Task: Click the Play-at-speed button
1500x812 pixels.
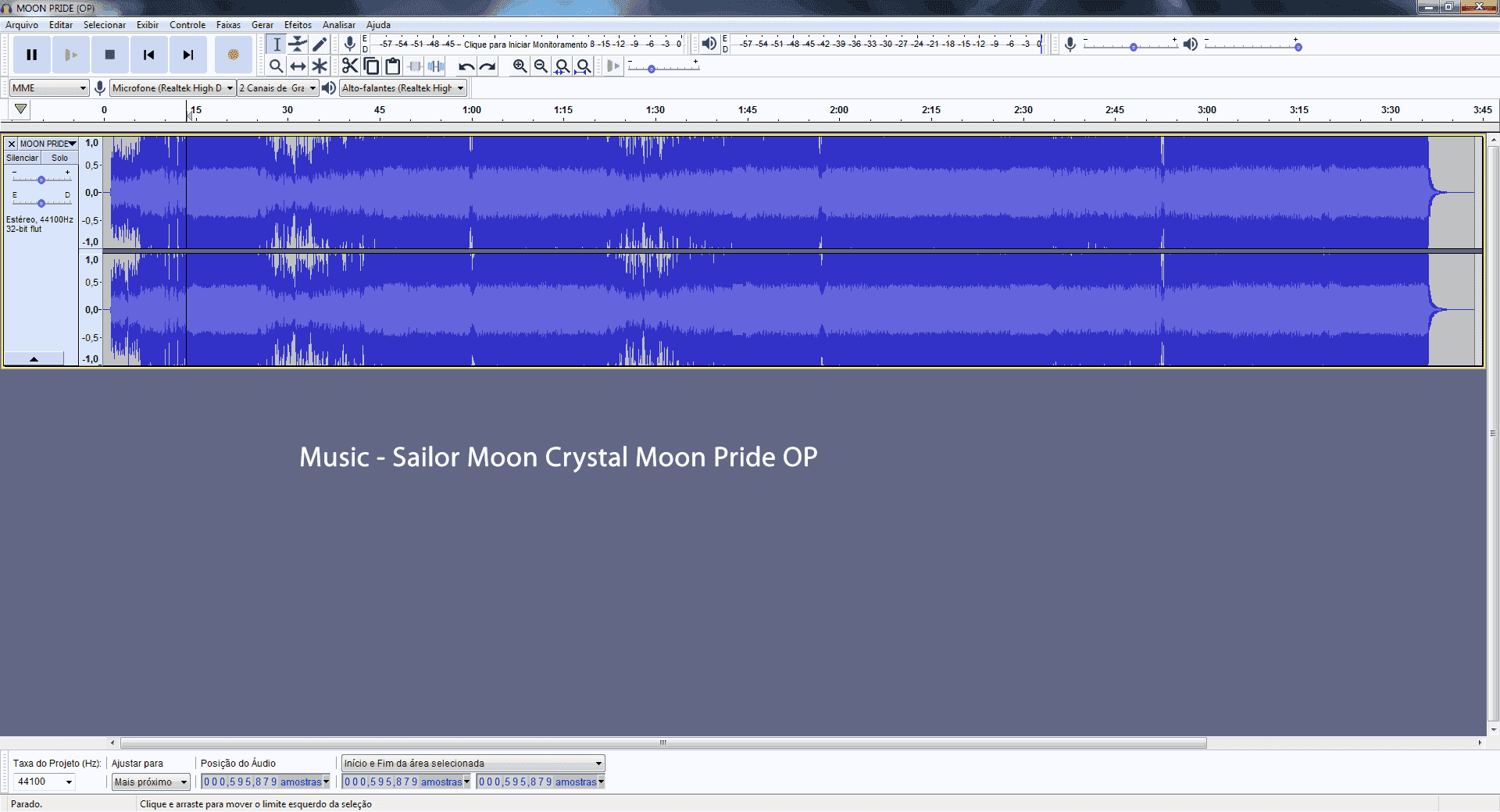Action: click(613, 66)
